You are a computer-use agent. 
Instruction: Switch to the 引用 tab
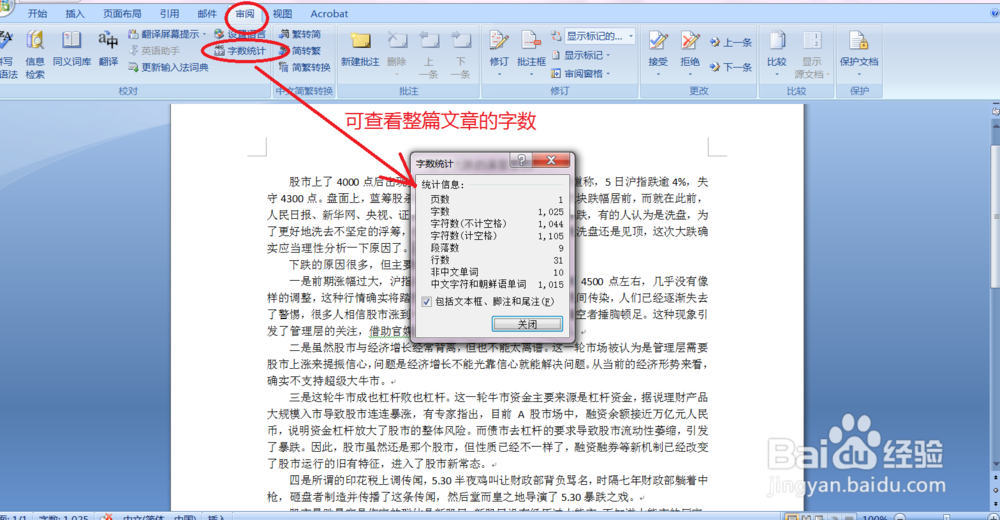[169, 13]
